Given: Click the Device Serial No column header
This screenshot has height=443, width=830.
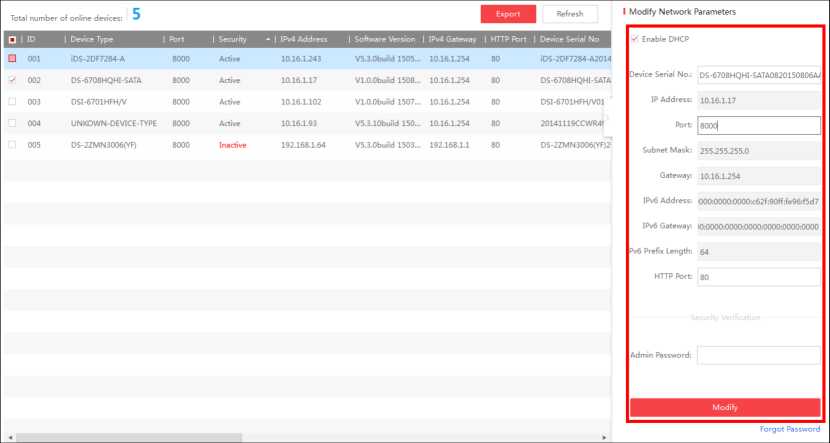Looking at the screenshot, I should [x=568, y=39].
